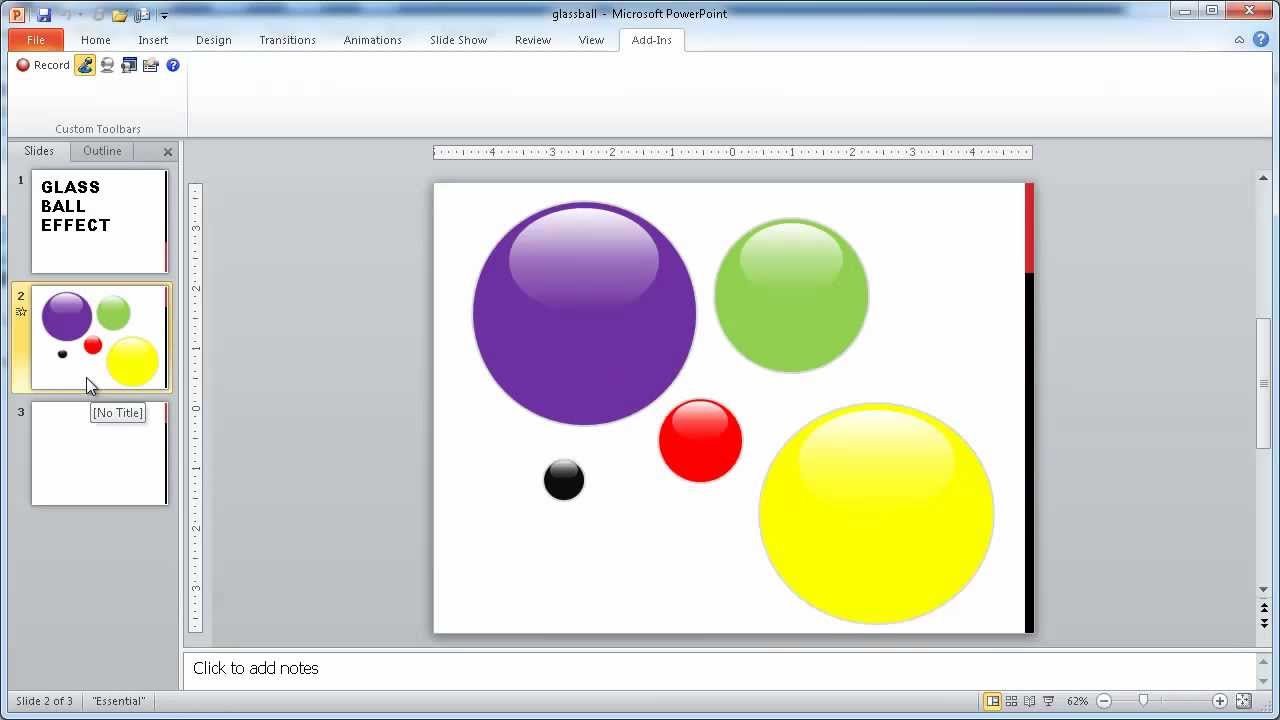Switch to the Transitions ribbon tab

287,40
